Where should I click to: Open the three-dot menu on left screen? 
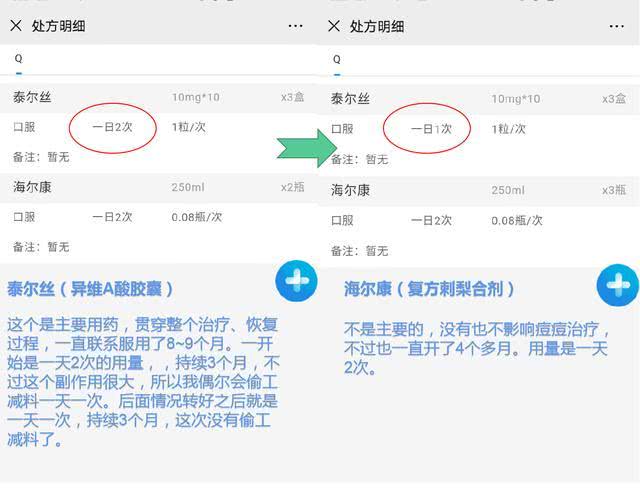point(295,26)
